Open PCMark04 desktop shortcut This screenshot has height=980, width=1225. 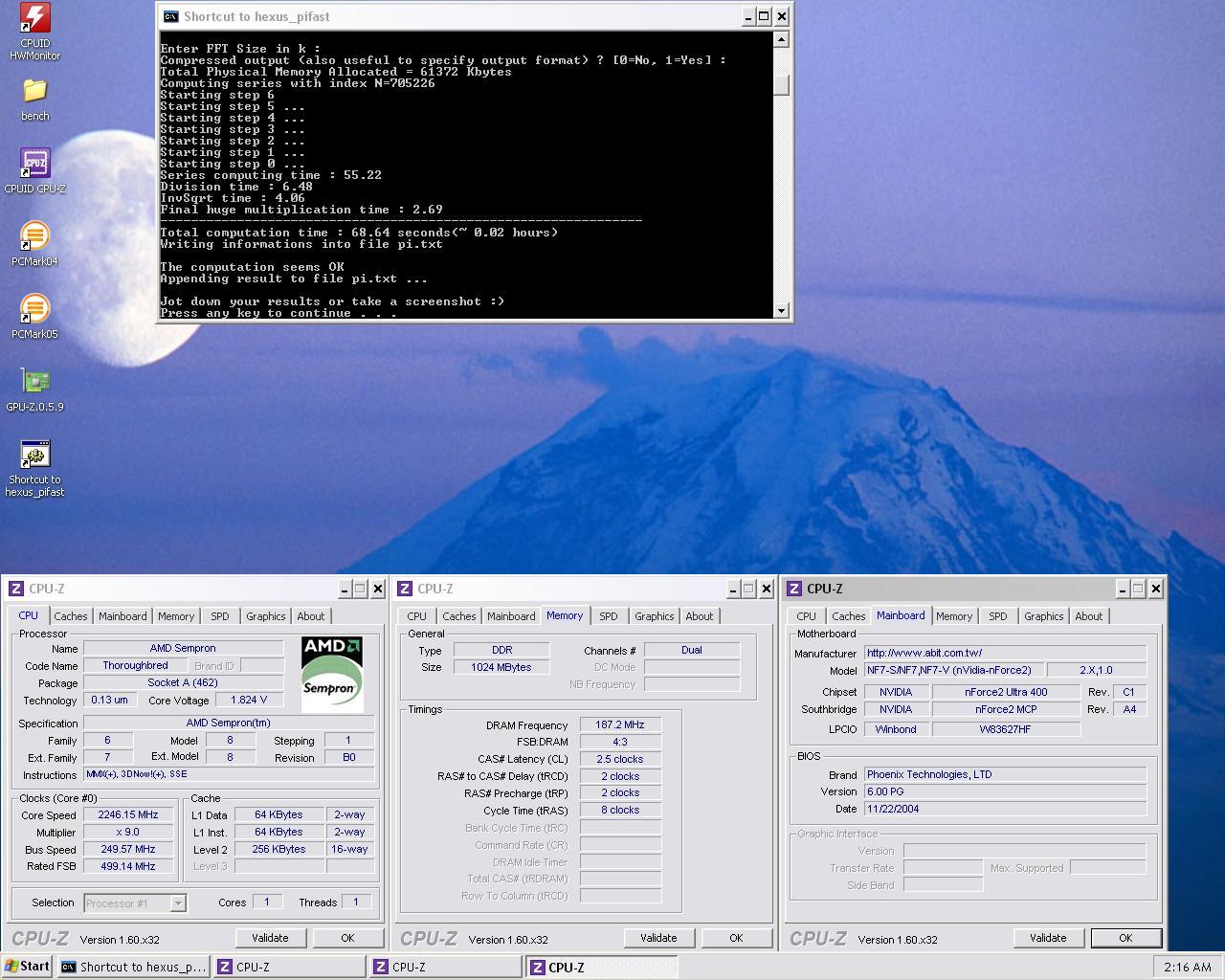click(x=34, y=244)
